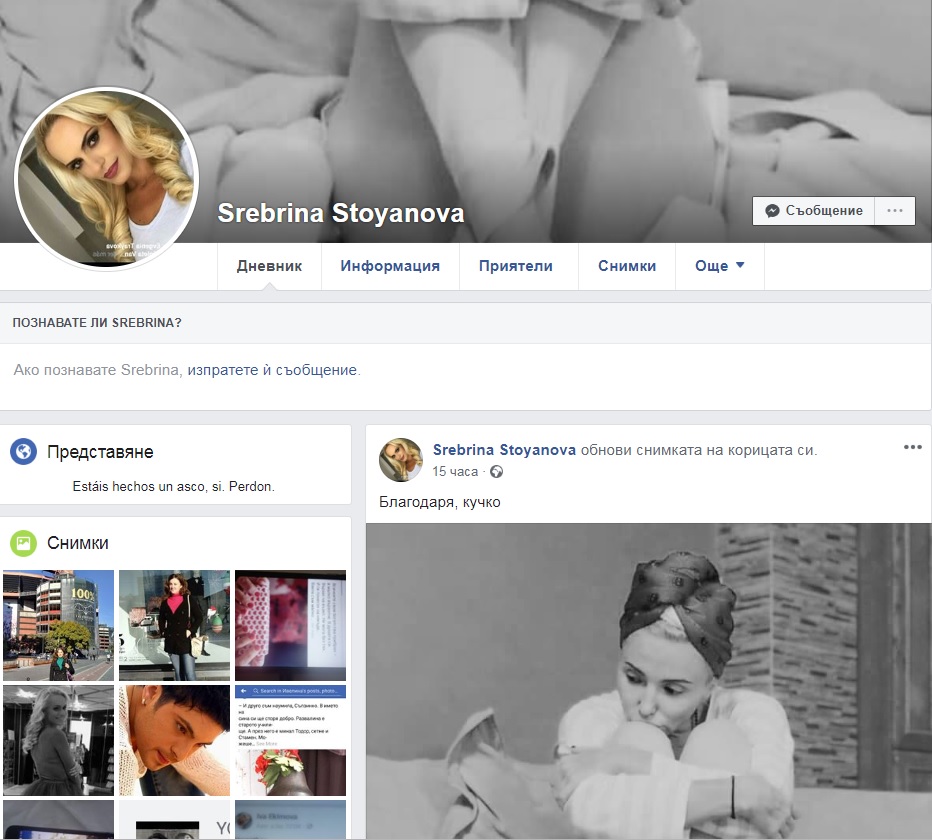Image resolution: width=932 pixels, height=840 pixels.
Task: Open the black-and-white cover photo in post
Action: pyautogui.click(x=648, y=680)
